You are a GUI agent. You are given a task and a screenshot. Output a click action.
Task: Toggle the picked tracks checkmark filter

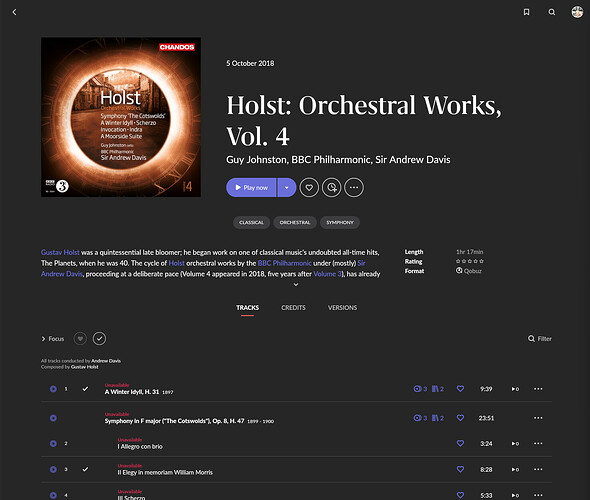(99, 339)
